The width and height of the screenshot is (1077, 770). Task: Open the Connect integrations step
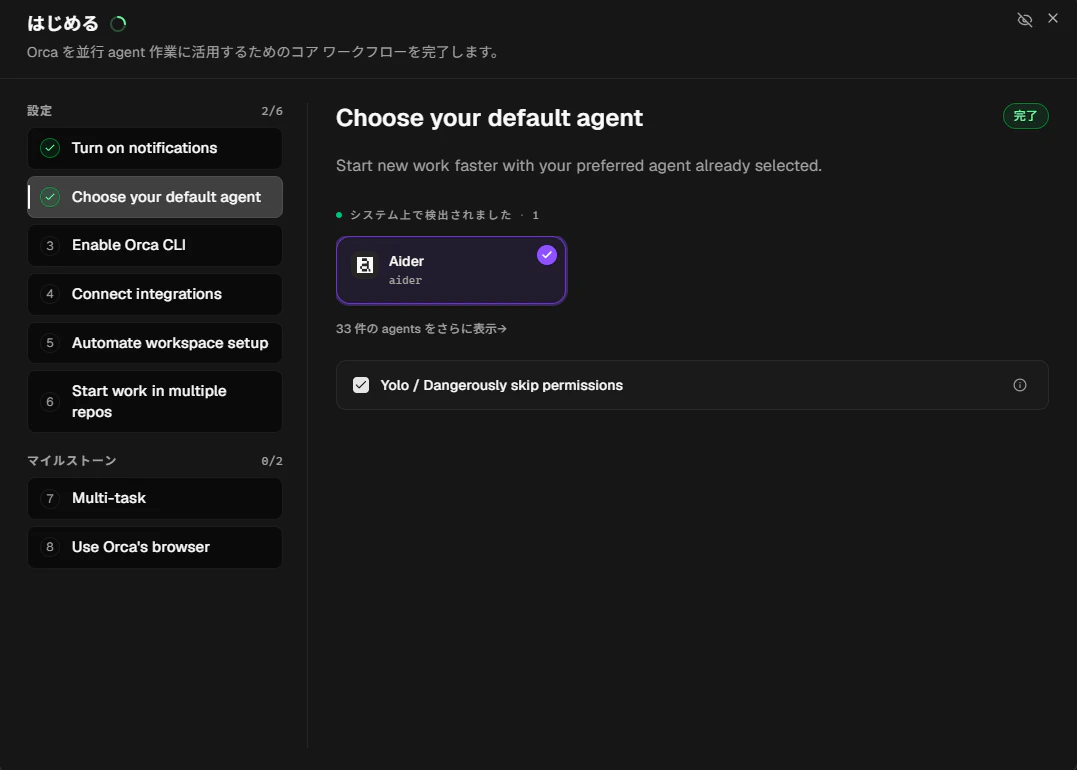155,295
